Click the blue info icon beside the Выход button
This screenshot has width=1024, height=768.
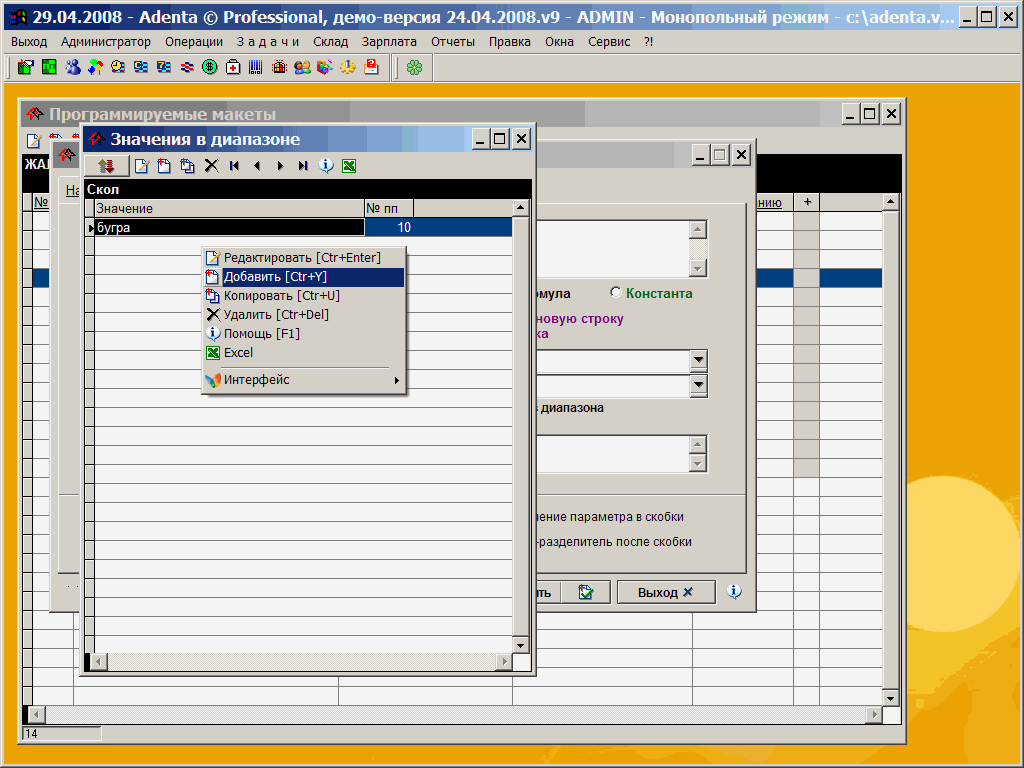tap(734, 592)
